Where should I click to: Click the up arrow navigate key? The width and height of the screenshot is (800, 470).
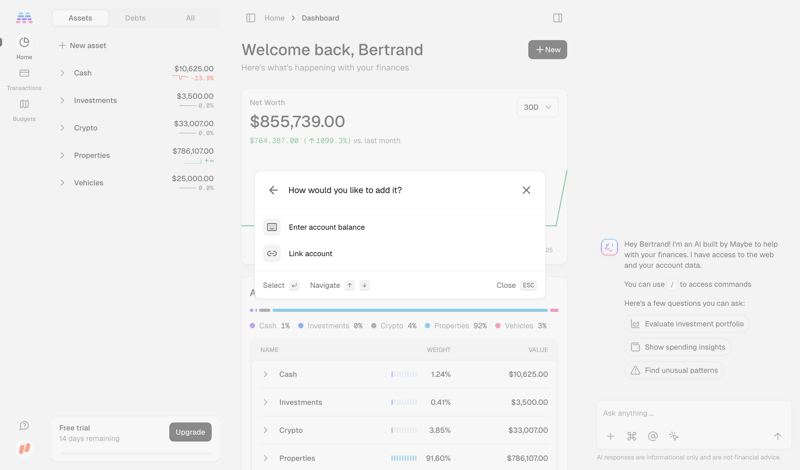[349, 285]
